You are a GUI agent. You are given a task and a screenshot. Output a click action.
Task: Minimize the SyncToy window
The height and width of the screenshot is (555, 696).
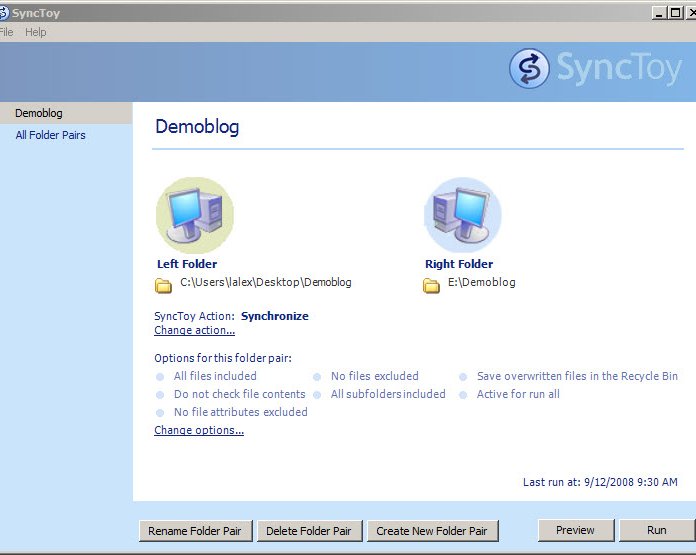(659, 13)
